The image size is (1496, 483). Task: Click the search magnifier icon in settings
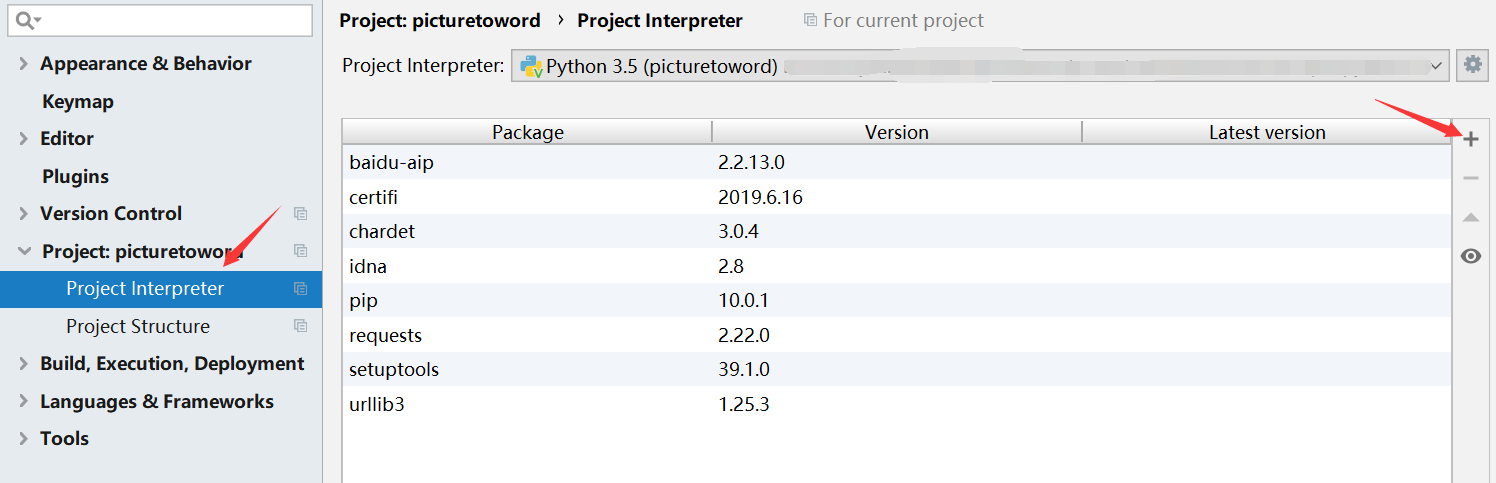(x=26, y=20)
